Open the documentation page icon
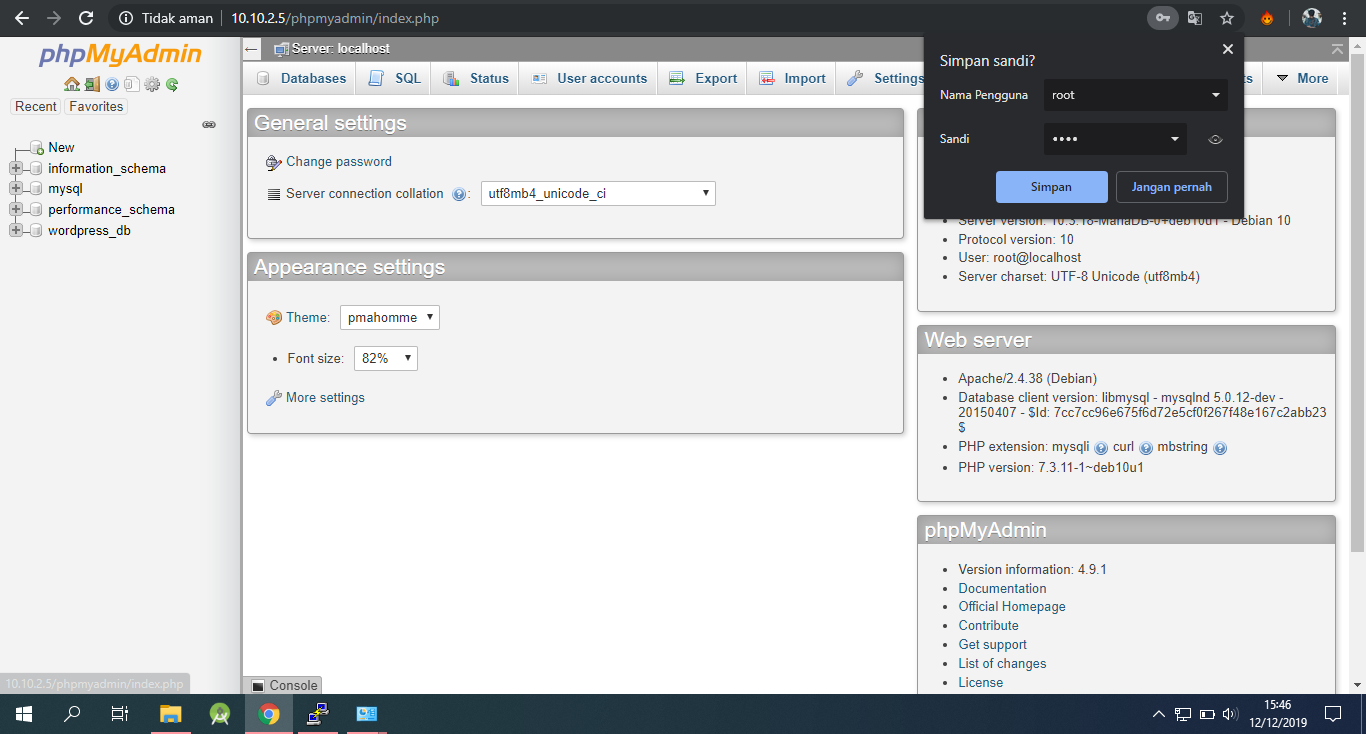 click(x=132, y=84)
